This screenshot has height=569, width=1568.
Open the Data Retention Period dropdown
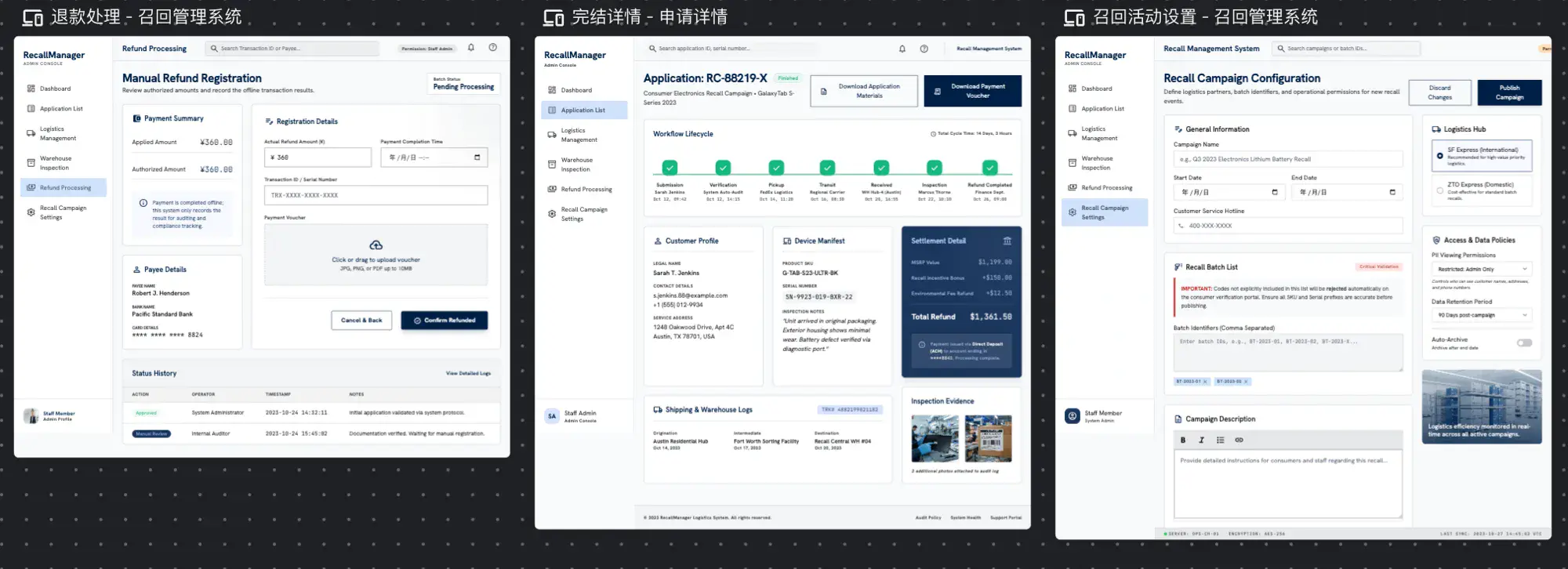click(x=1482, y=315)
